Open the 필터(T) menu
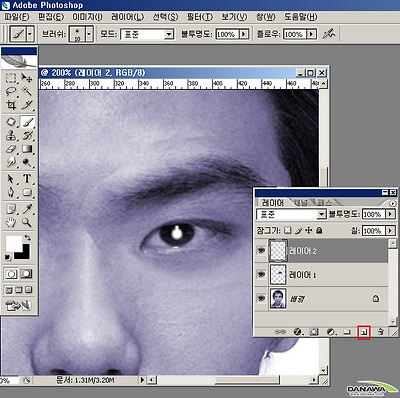The height and width of the screenshot is (398, 400). point(200,16)
